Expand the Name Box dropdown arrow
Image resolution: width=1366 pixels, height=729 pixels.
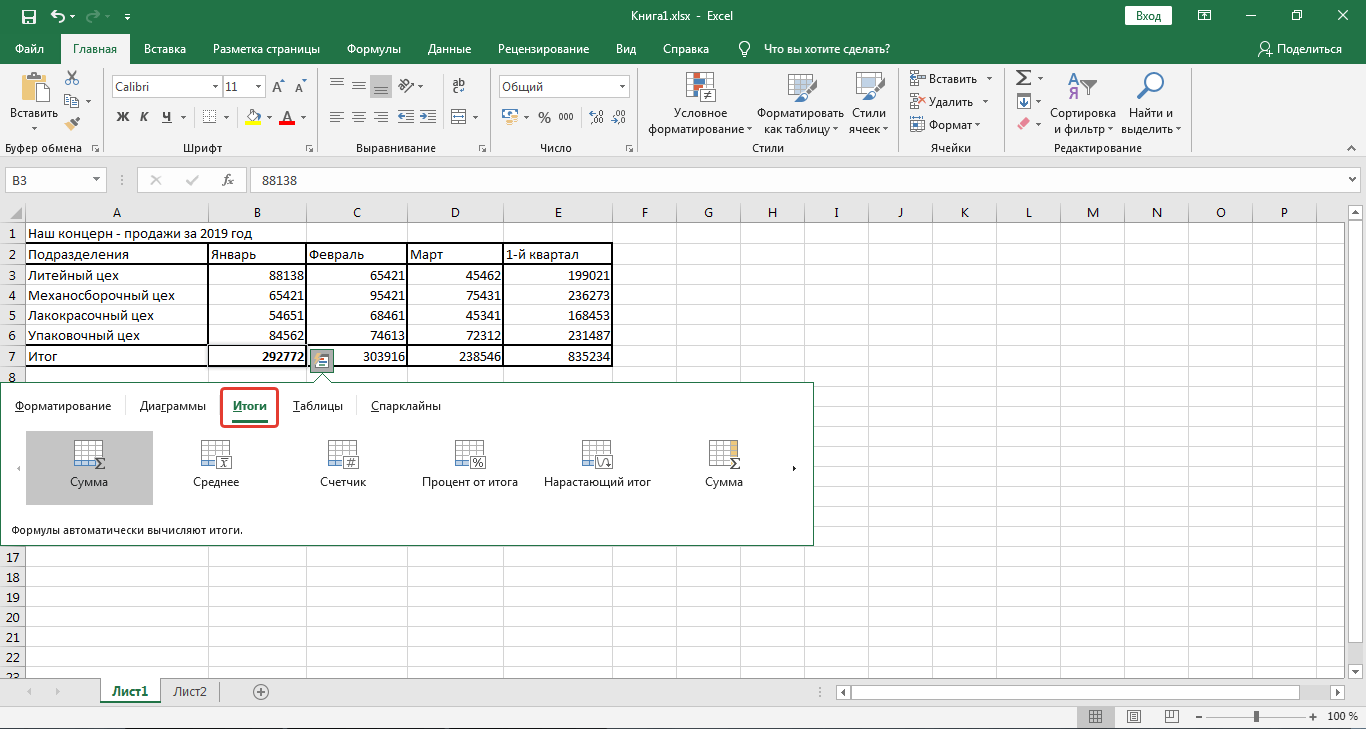click(97, 180)
